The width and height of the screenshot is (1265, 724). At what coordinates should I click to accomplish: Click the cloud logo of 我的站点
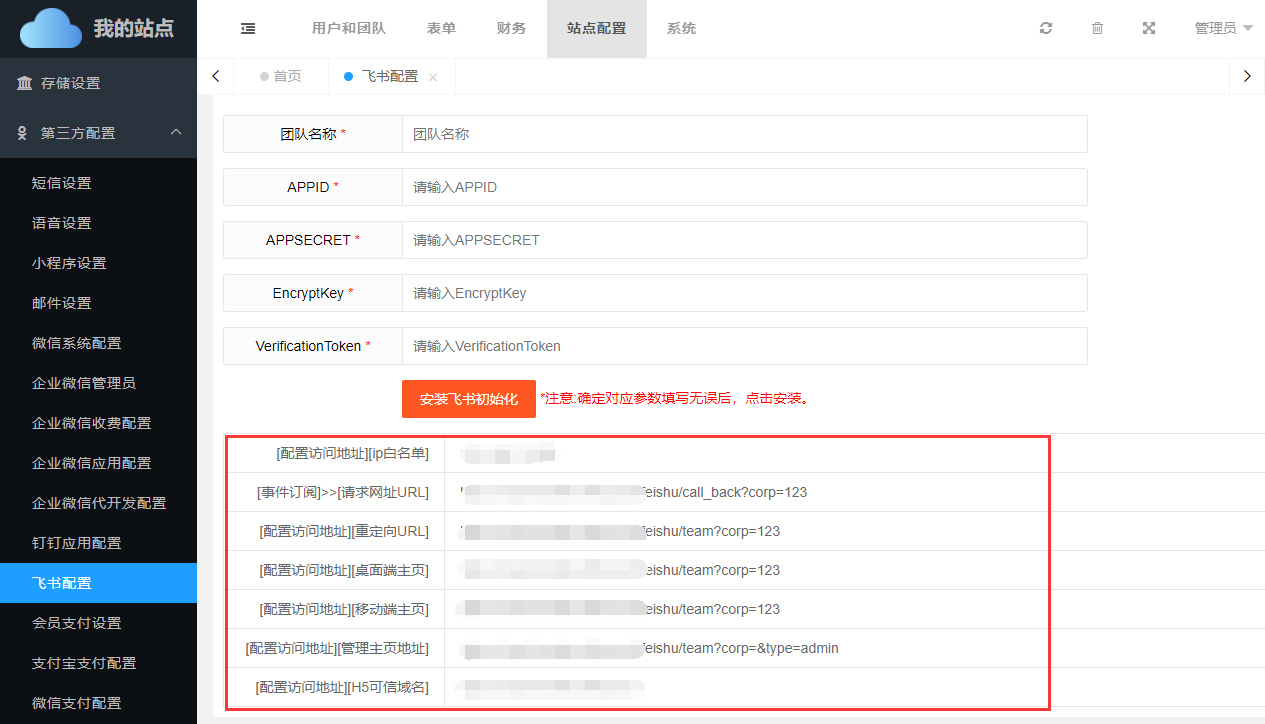point(51,29)
